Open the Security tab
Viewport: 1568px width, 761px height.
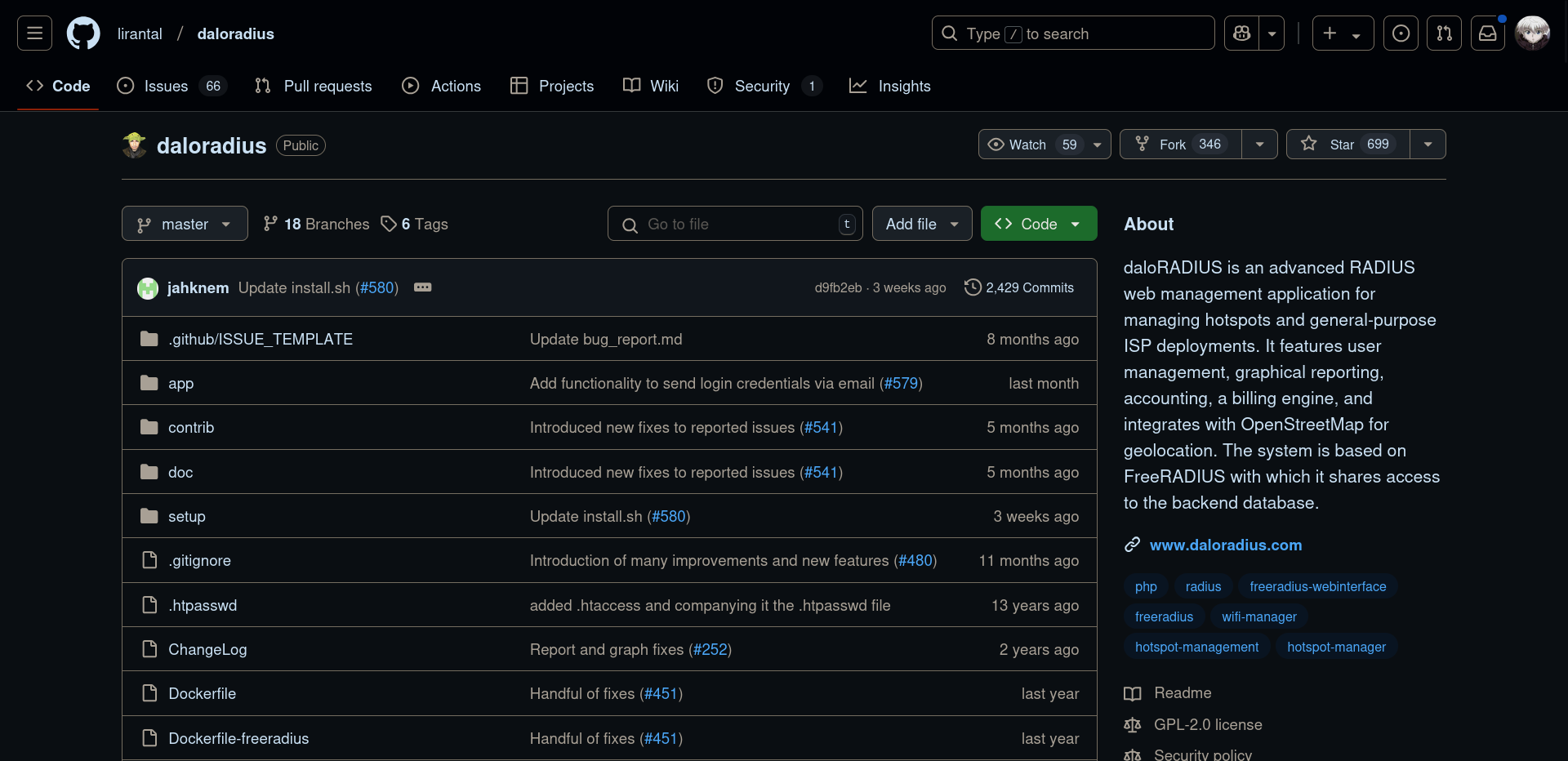pos(764,86)
